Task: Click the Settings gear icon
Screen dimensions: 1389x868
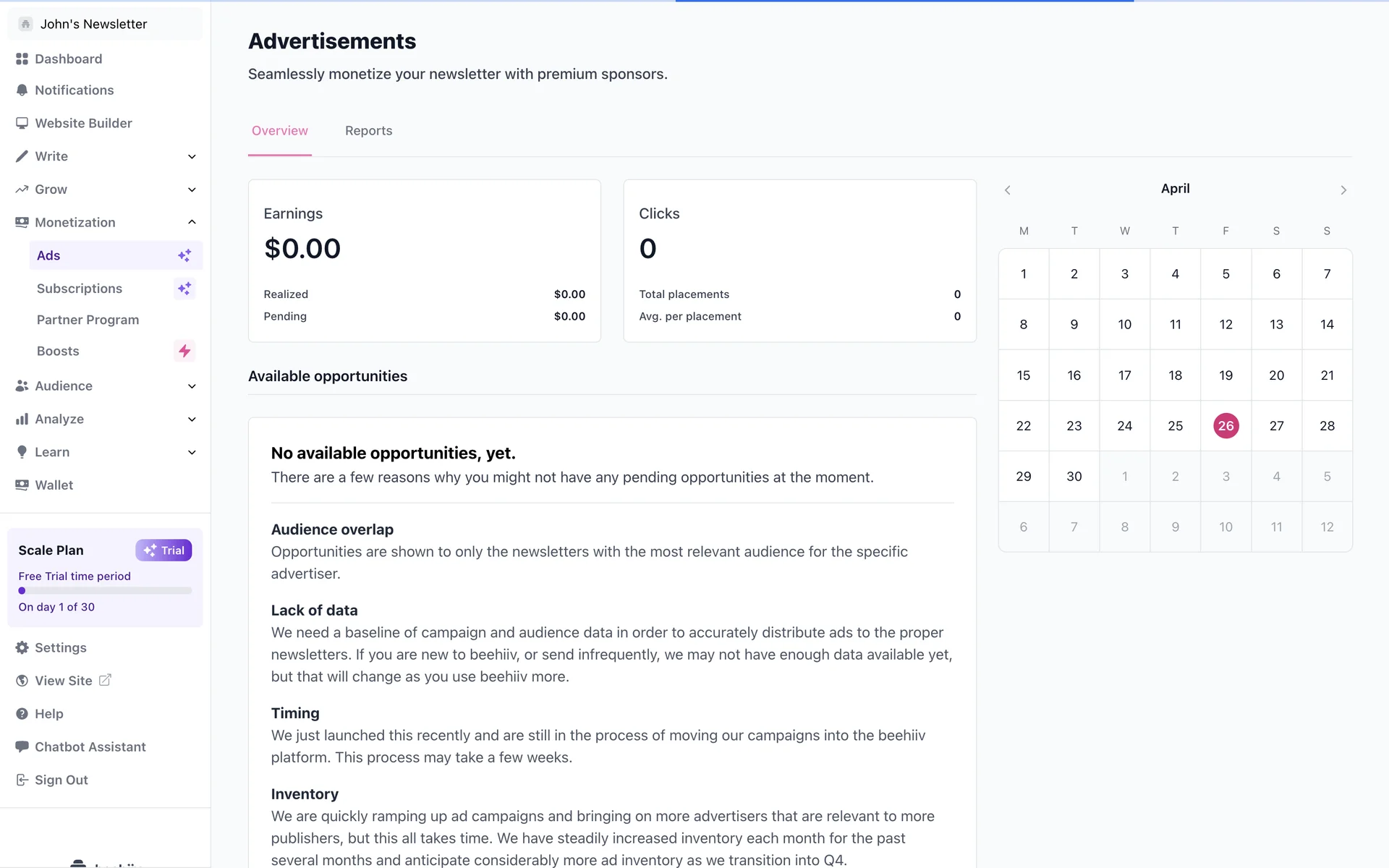Action: tap(22, 648)
